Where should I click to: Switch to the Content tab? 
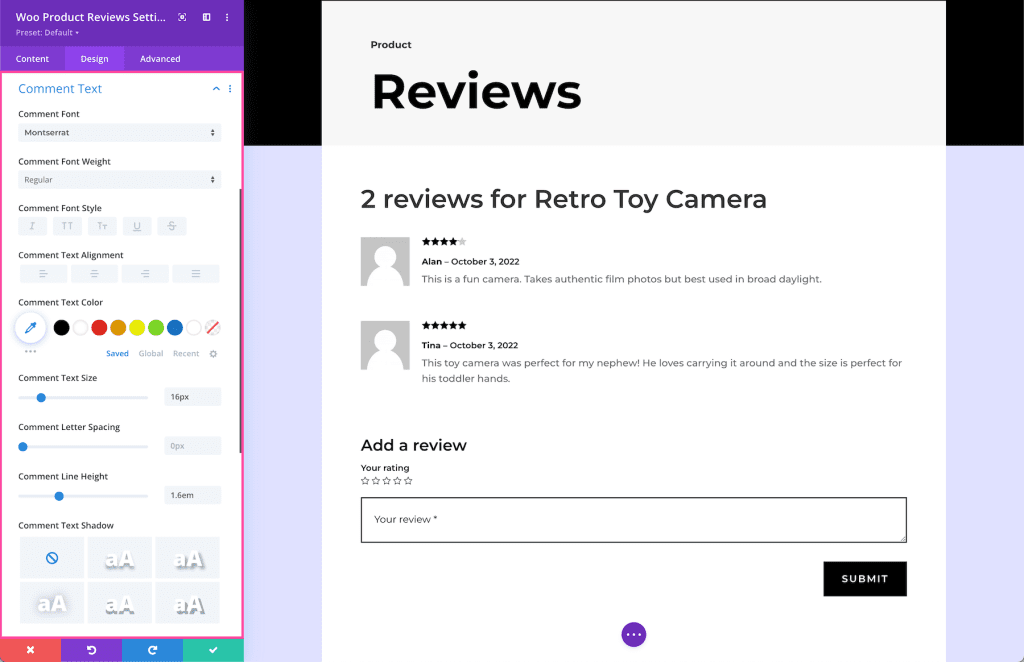(32, 58)
